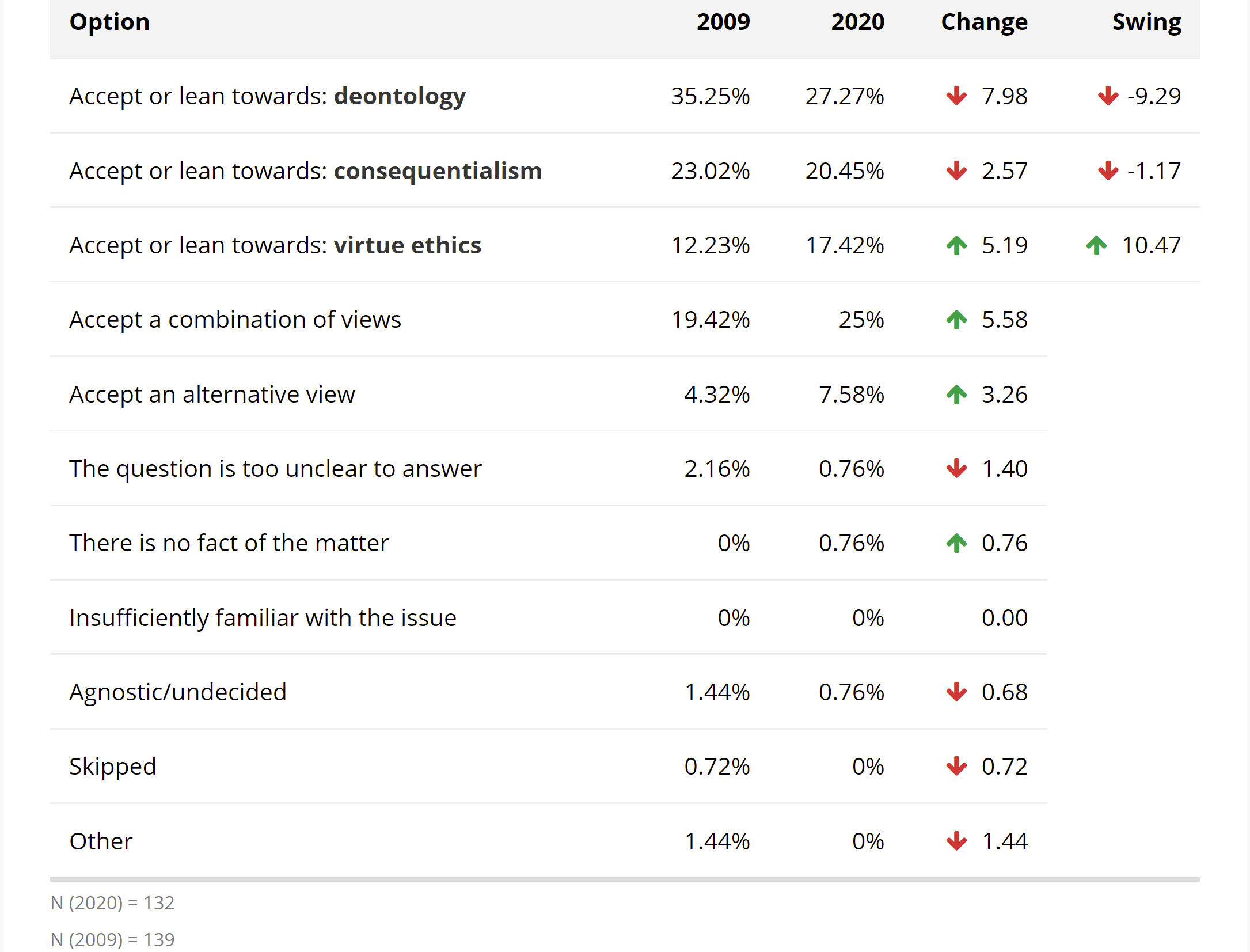The height and width of the screenshot is (952, 1250).
Task: Click the 2020 column header
Action: (857, 22)
